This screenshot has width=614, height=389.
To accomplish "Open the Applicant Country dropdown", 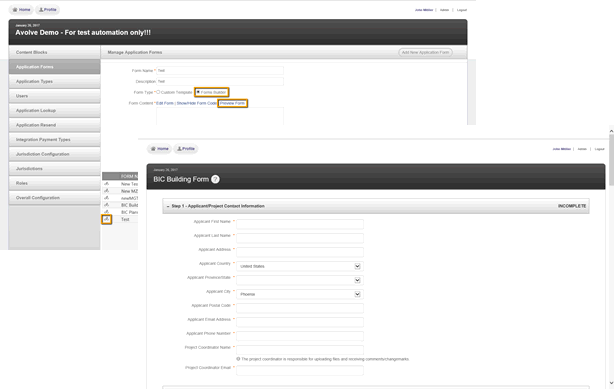I will 300,266.
